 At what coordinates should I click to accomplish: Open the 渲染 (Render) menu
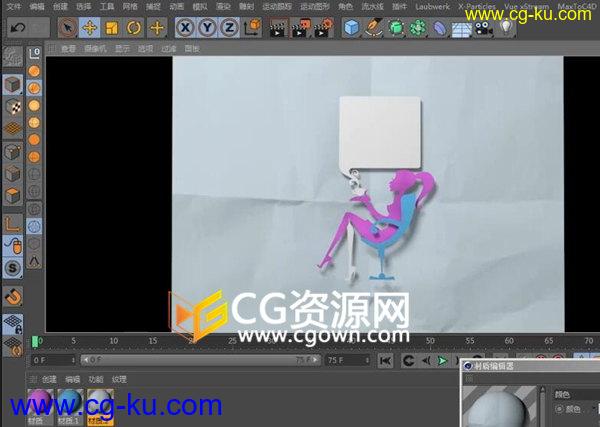click(x=223, y=7)
